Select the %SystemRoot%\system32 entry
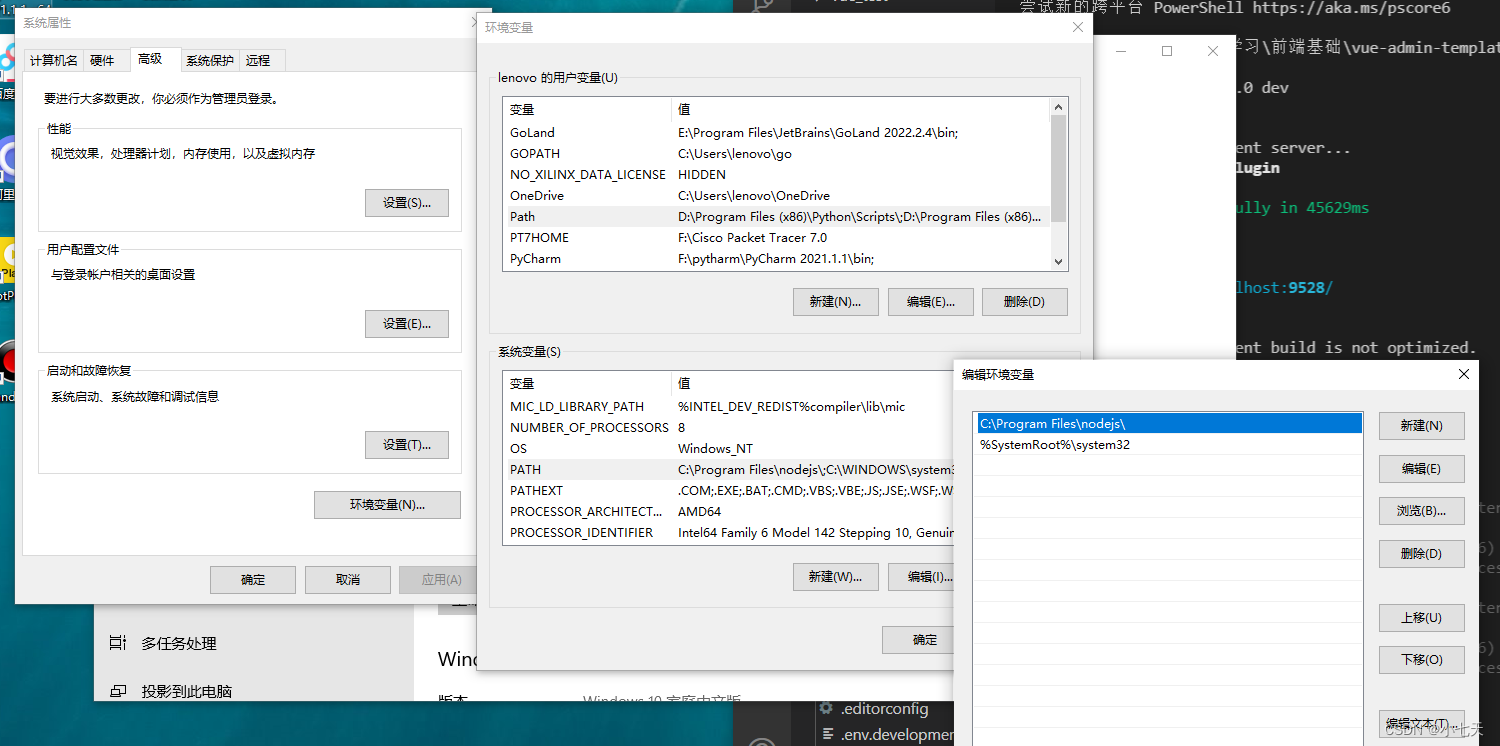 coord(1169,445)
